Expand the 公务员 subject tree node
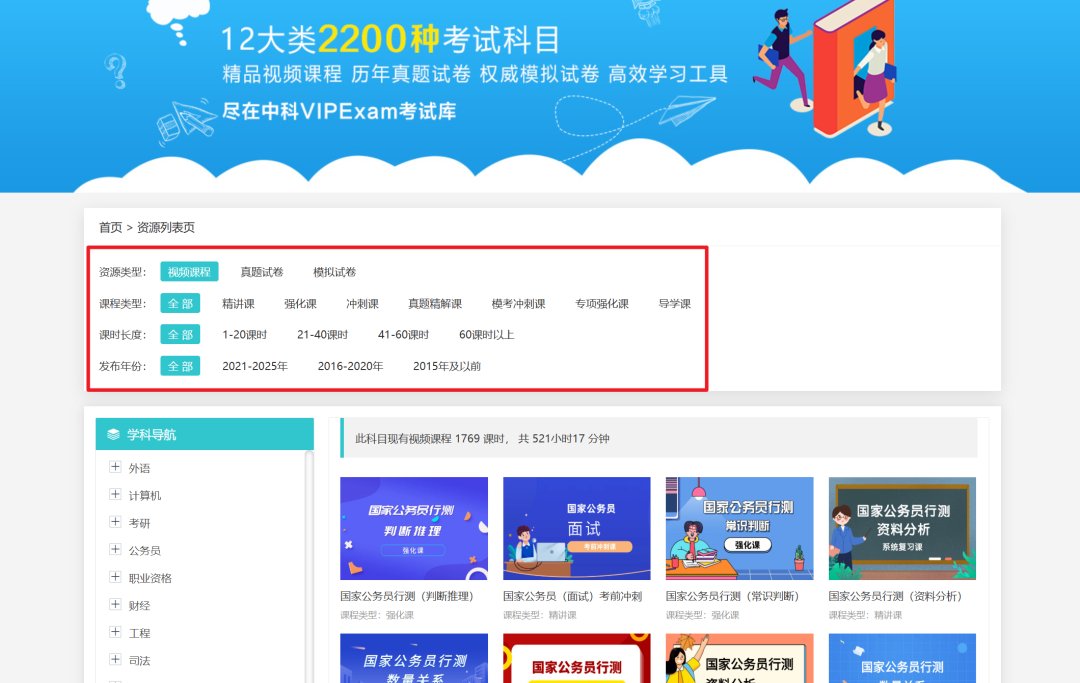Image resolution: width=1080 pixels, height=683 pixels. click(x=115, y=549)
